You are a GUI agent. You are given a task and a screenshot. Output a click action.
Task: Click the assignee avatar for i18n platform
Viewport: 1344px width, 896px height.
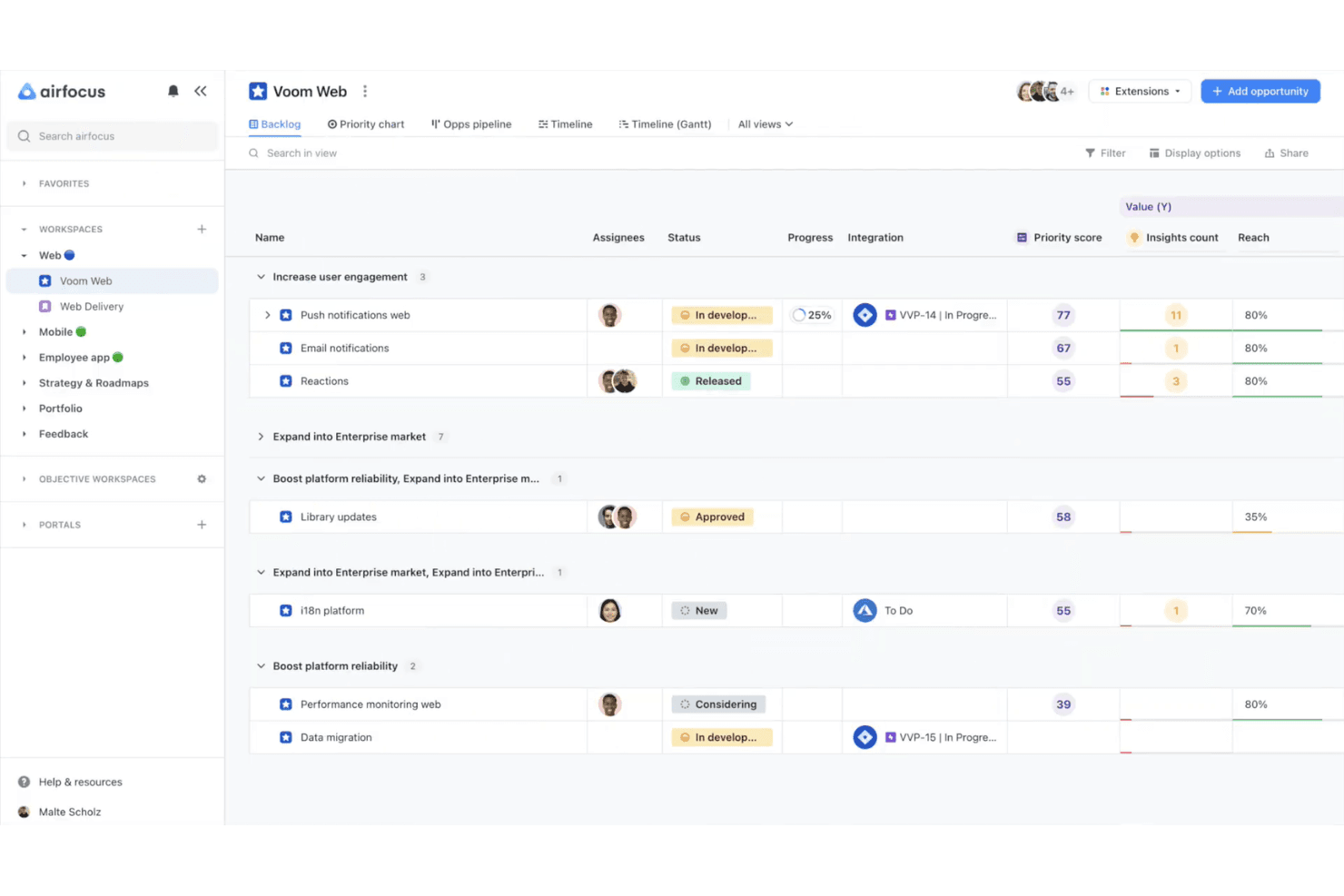coord(610,611)
